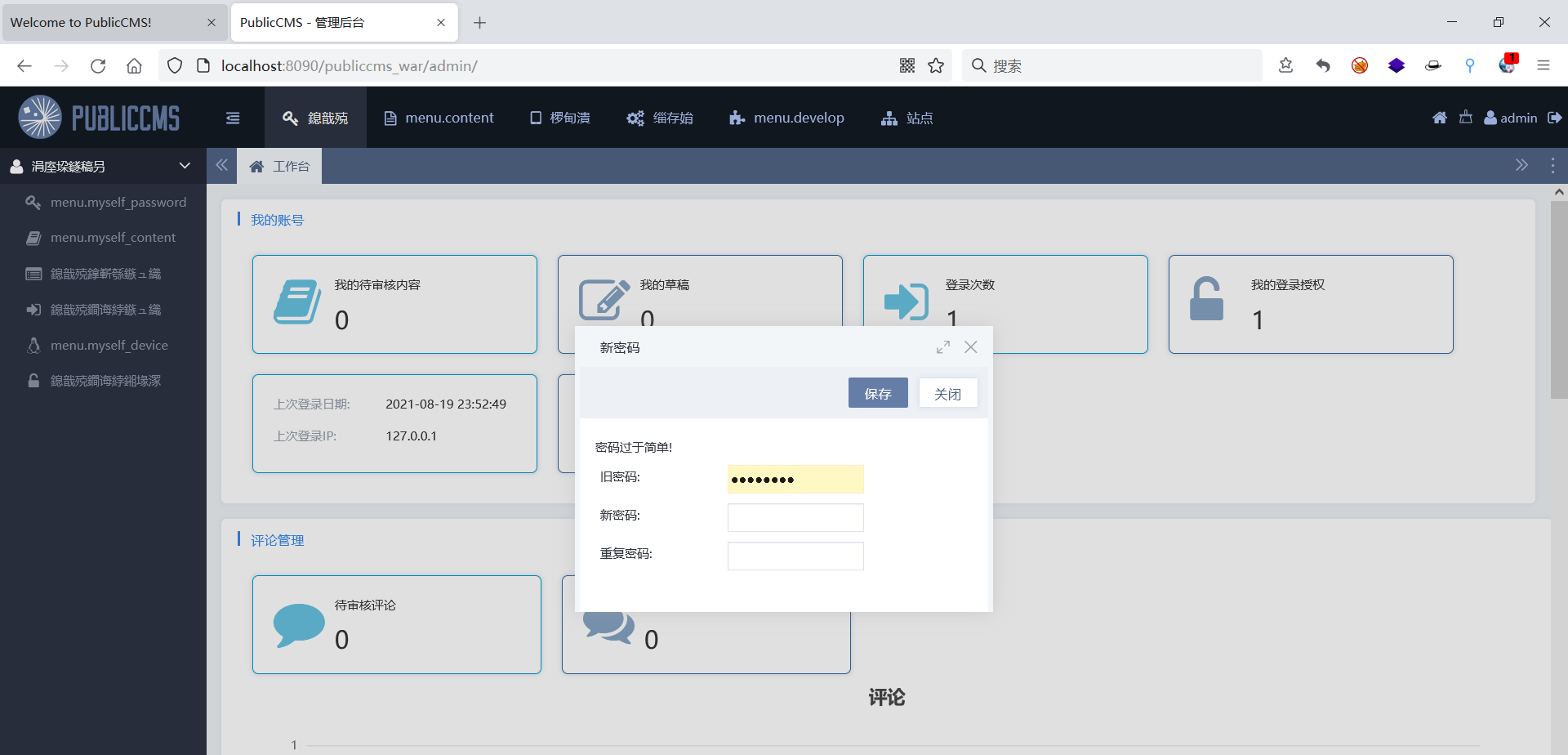Open menu.myself_device in the sidebar
Viewport: 1568px width, 755px height.
(x=109, y=345)
